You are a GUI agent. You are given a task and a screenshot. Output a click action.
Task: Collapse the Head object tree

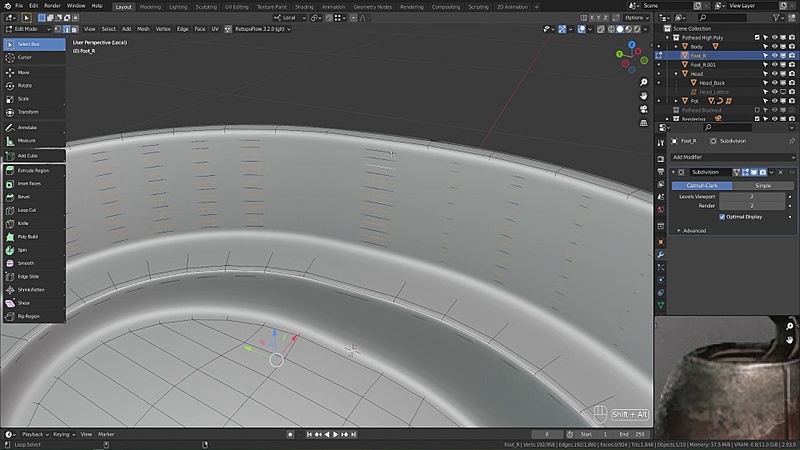point(676,74)
